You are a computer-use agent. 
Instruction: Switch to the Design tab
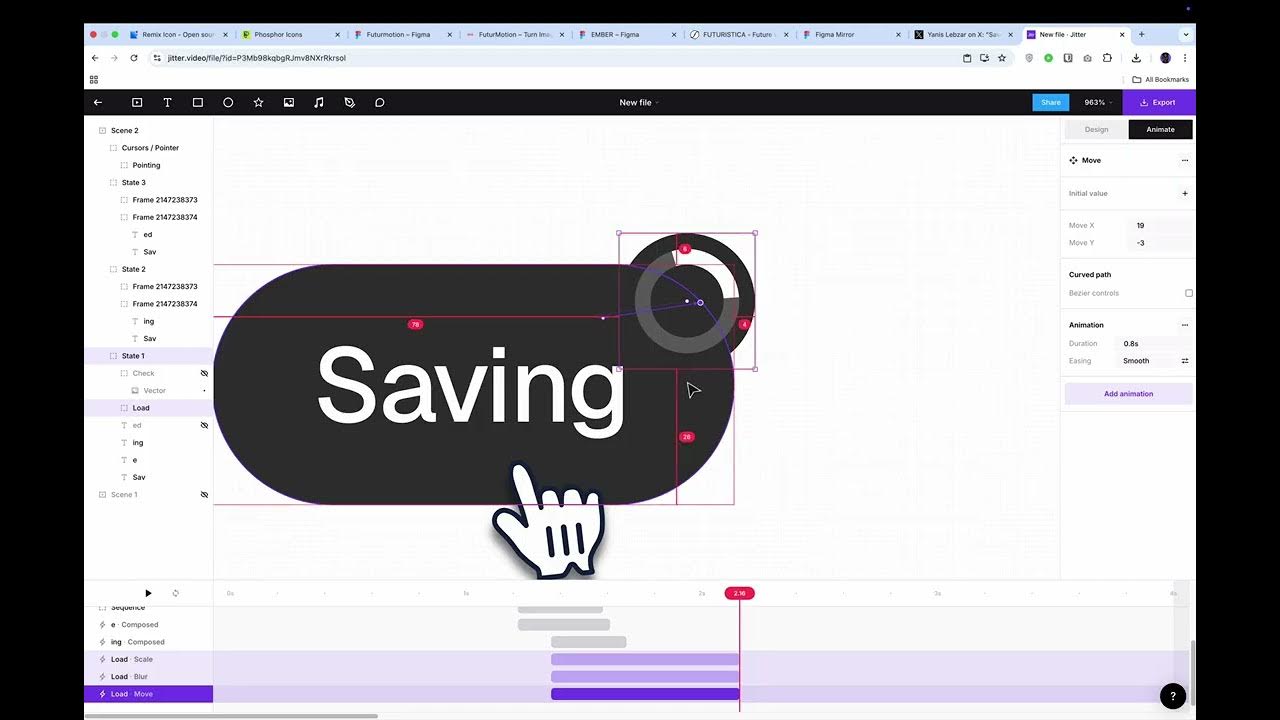pyautogui.click(x=1095, y=129)
